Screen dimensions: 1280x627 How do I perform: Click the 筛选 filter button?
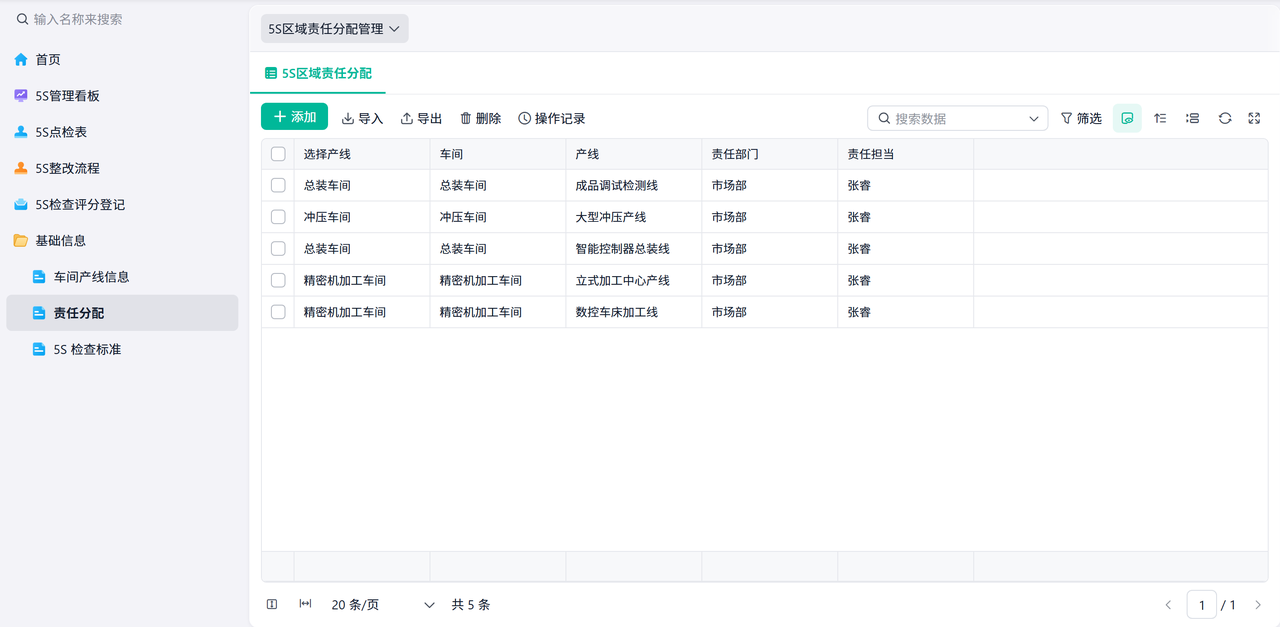click(1081, 118)
